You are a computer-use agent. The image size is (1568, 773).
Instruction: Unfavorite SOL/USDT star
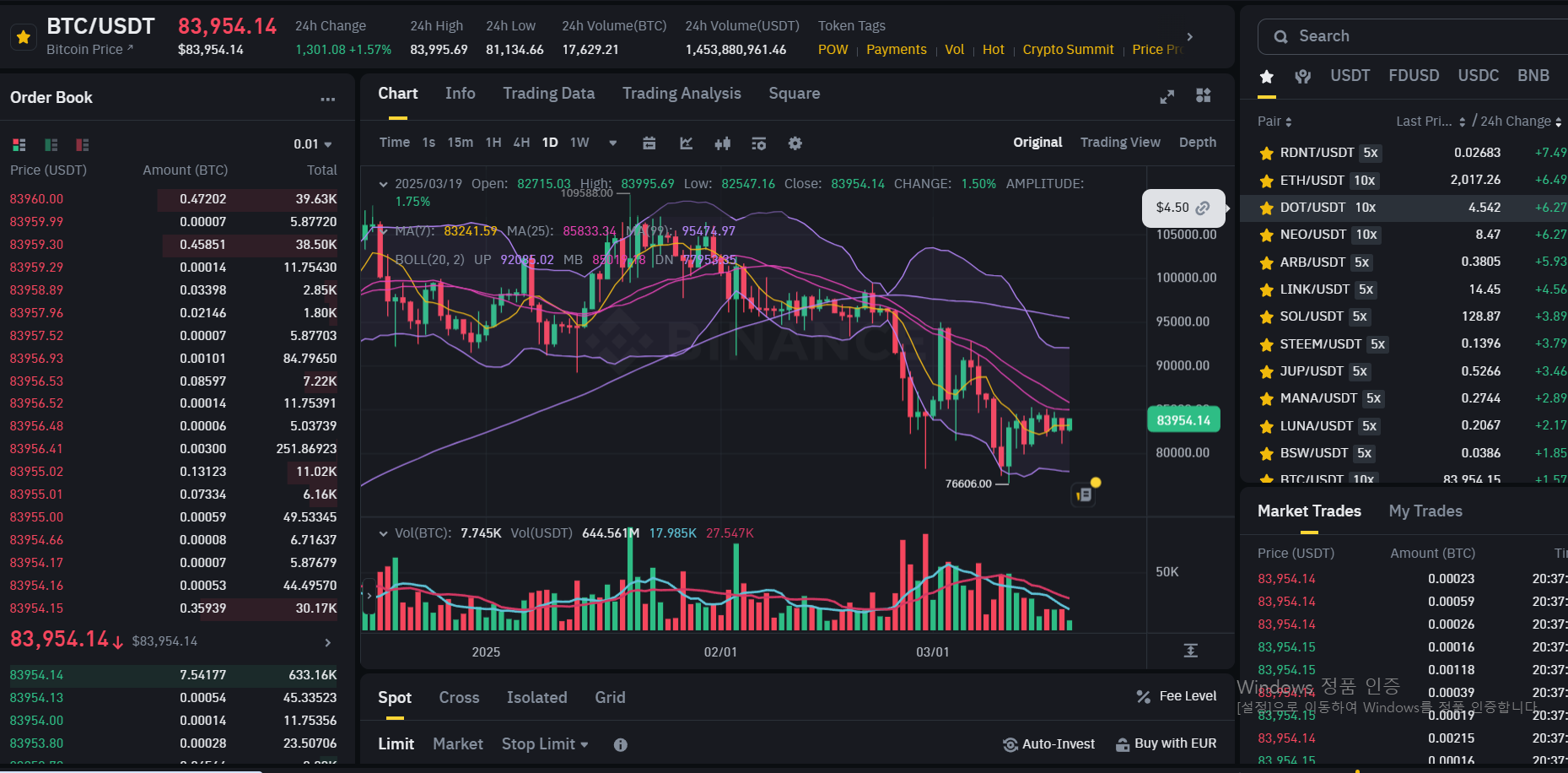[x=1266, y=316]
